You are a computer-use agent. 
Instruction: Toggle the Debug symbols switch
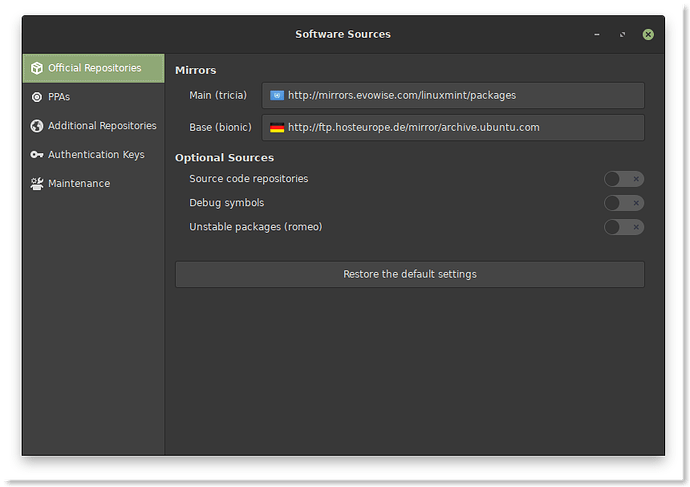tap(623, 203)
